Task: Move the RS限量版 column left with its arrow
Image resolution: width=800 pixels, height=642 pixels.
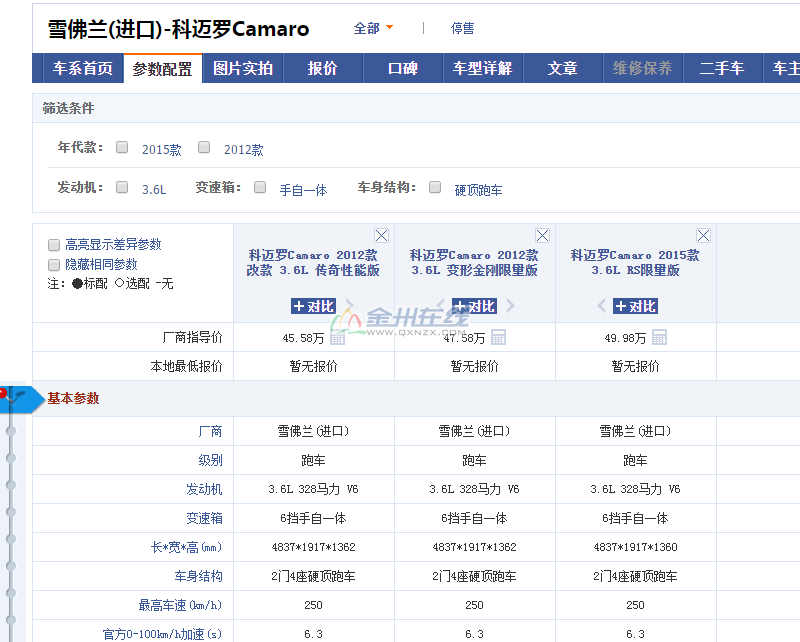Action: click(x=602, y=306)
